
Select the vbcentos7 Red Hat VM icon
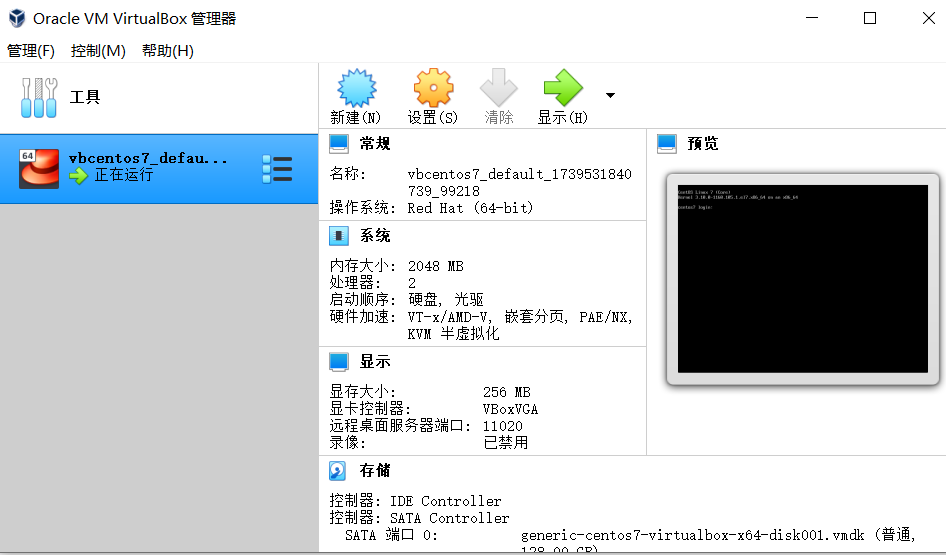coord(39,169)
